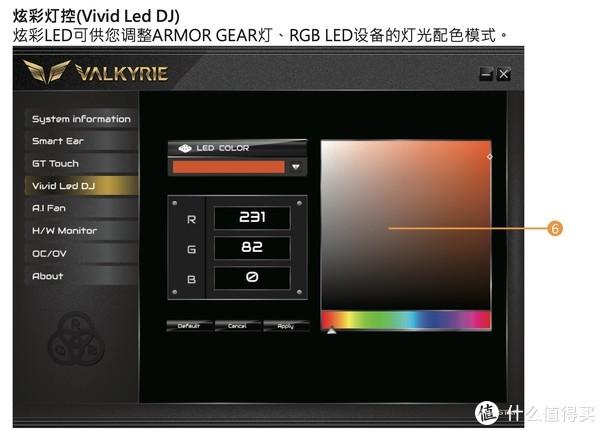
Task: Click the orange LED color swatch
Action: coord(228,167)
